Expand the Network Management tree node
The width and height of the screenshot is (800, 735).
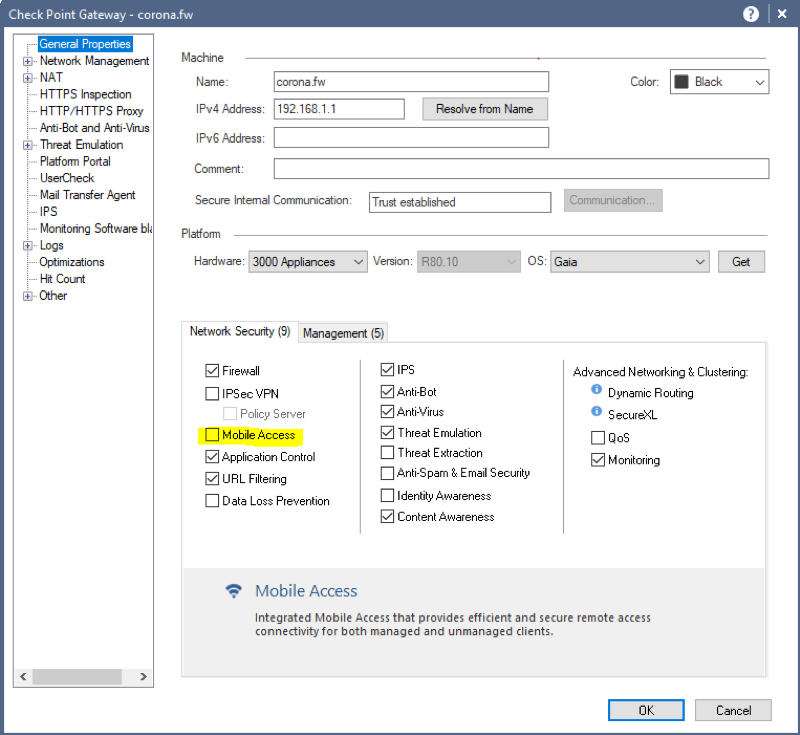[x=28, y=61]
